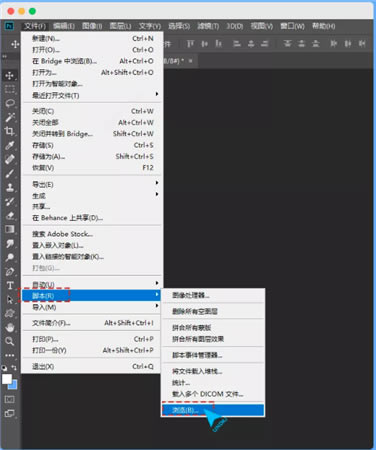Select the Crop tool
Viewport: 376px width, 450px height.
(x=10, y=131)
